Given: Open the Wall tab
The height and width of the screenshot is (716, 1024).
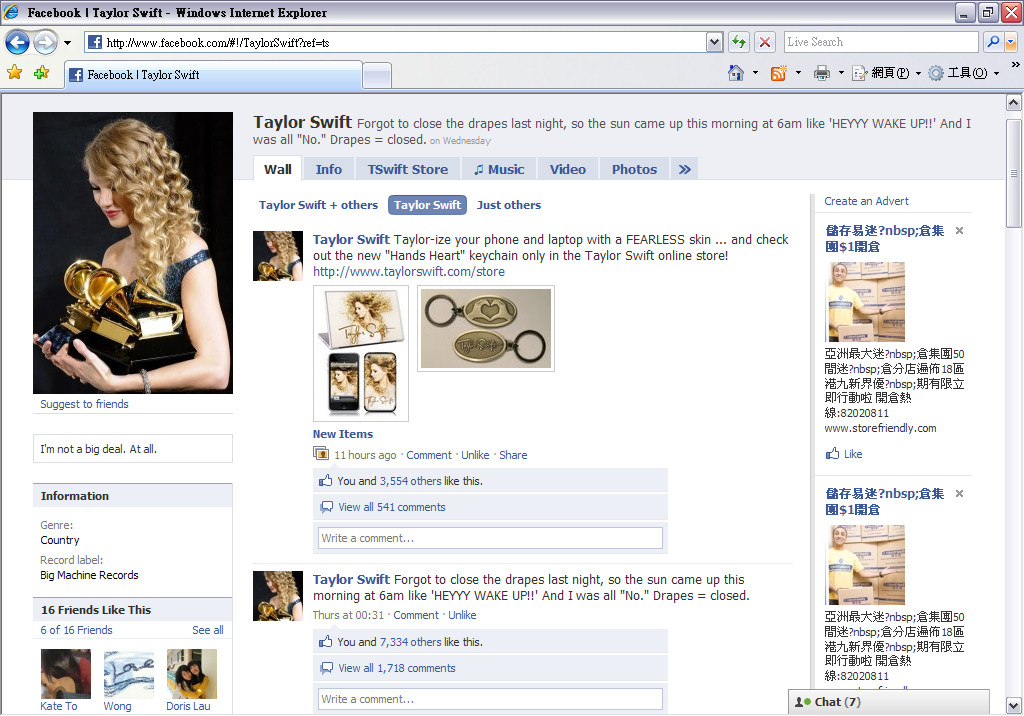Looking at the screenshot, I should coord(278,169).
